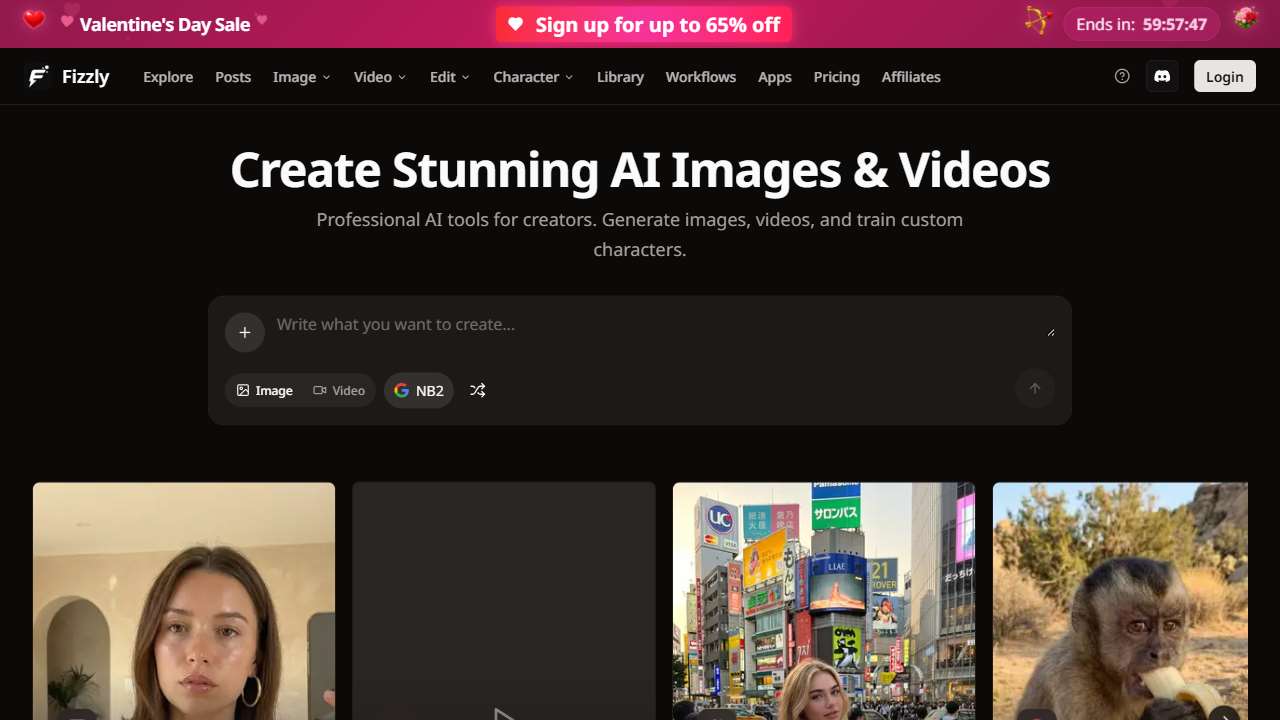Image resolution: width=1280 pixels, height=720 pixels.
Task: Expand the Video navigation dropdown
Action: 380,77
